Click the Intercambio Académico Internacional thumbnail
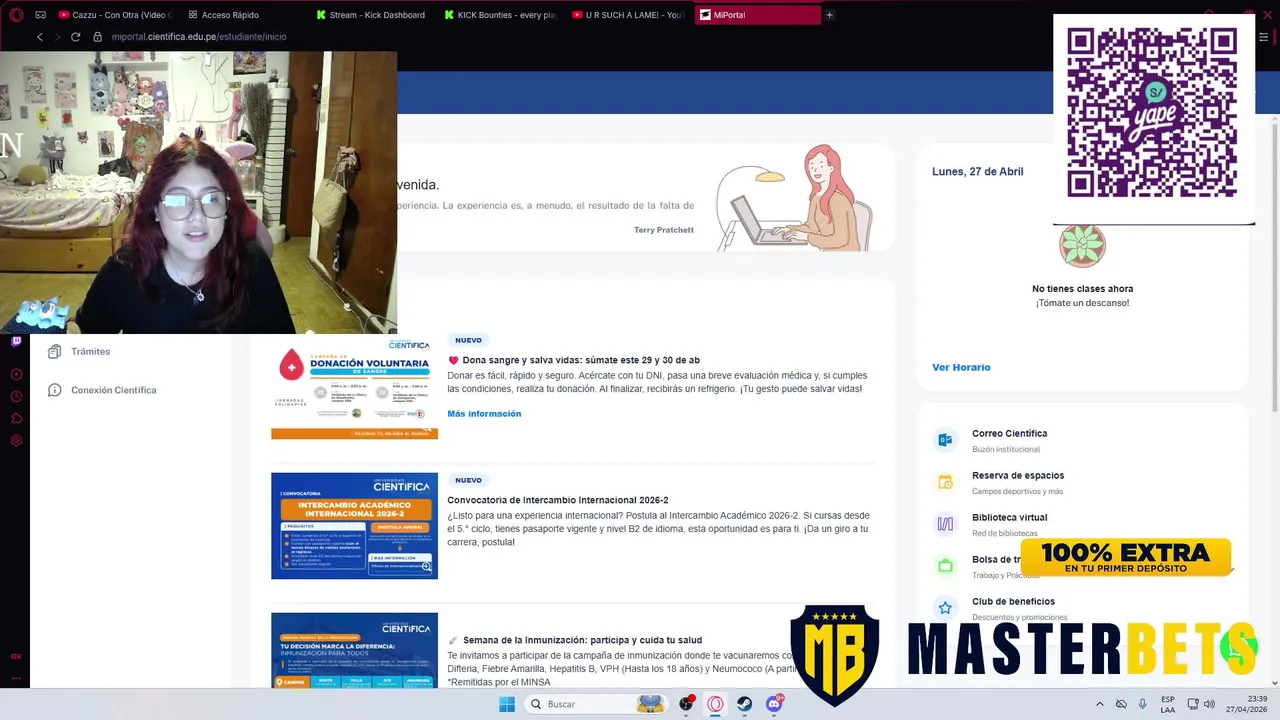Viewport: 1280px width, 720px height. tap(354, 526)
